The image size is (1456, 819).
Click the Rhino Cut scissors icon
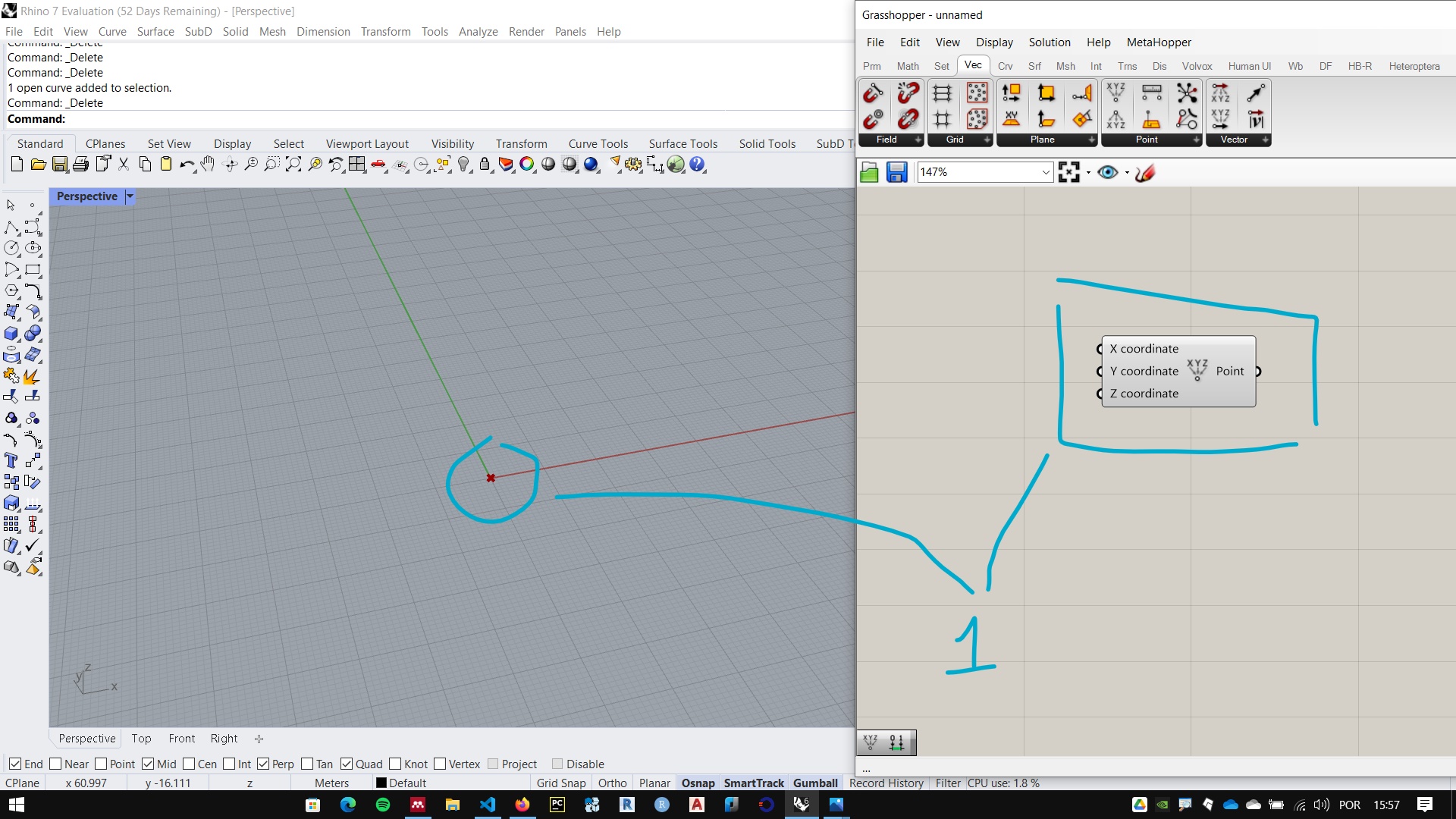tap(124, 165)
